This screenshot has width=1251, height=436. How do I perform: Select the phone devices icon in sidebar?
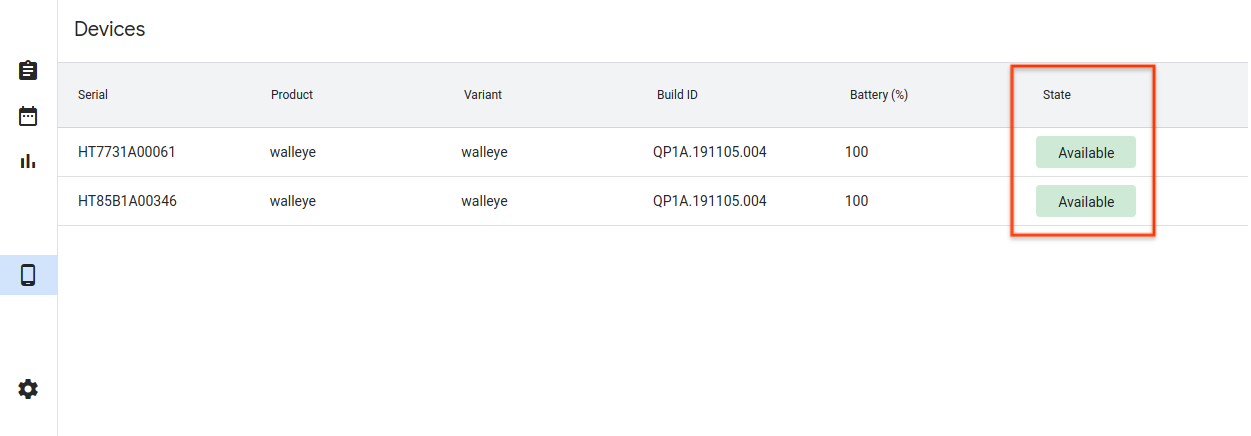click(x=28, y=275)
